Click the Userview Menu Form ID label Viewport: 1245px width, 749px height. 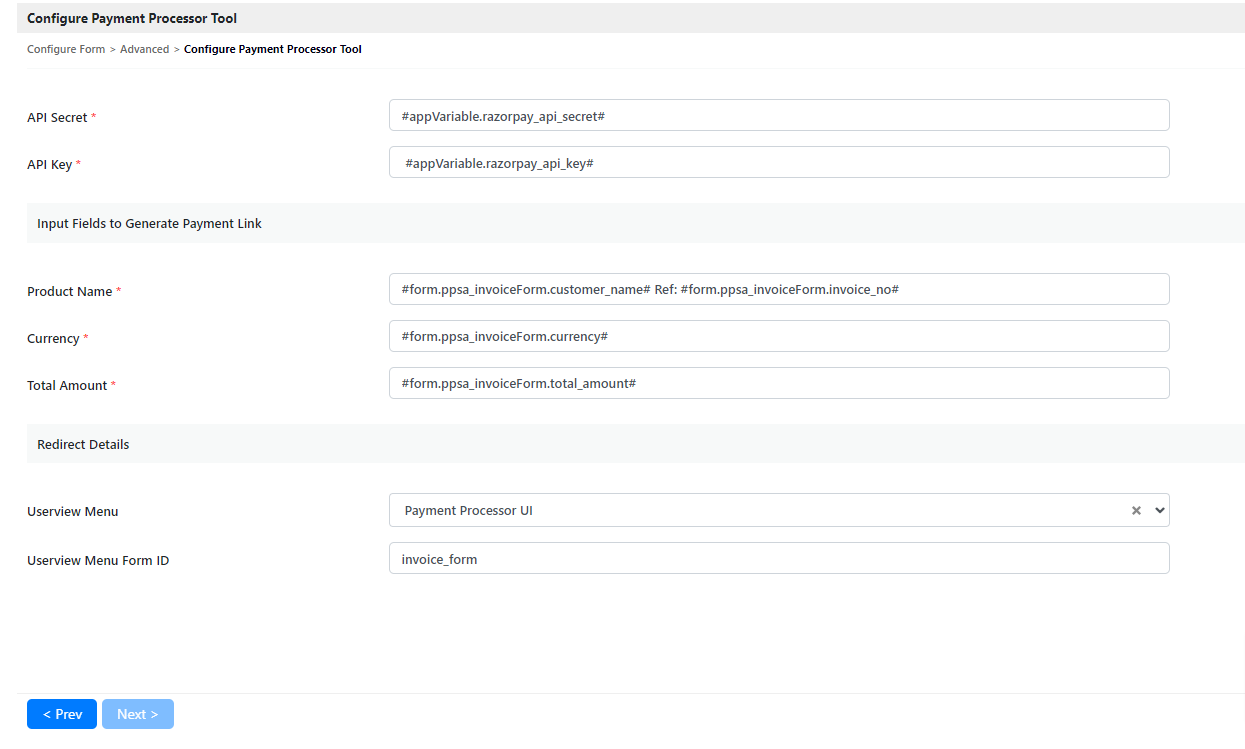[98, 560]
